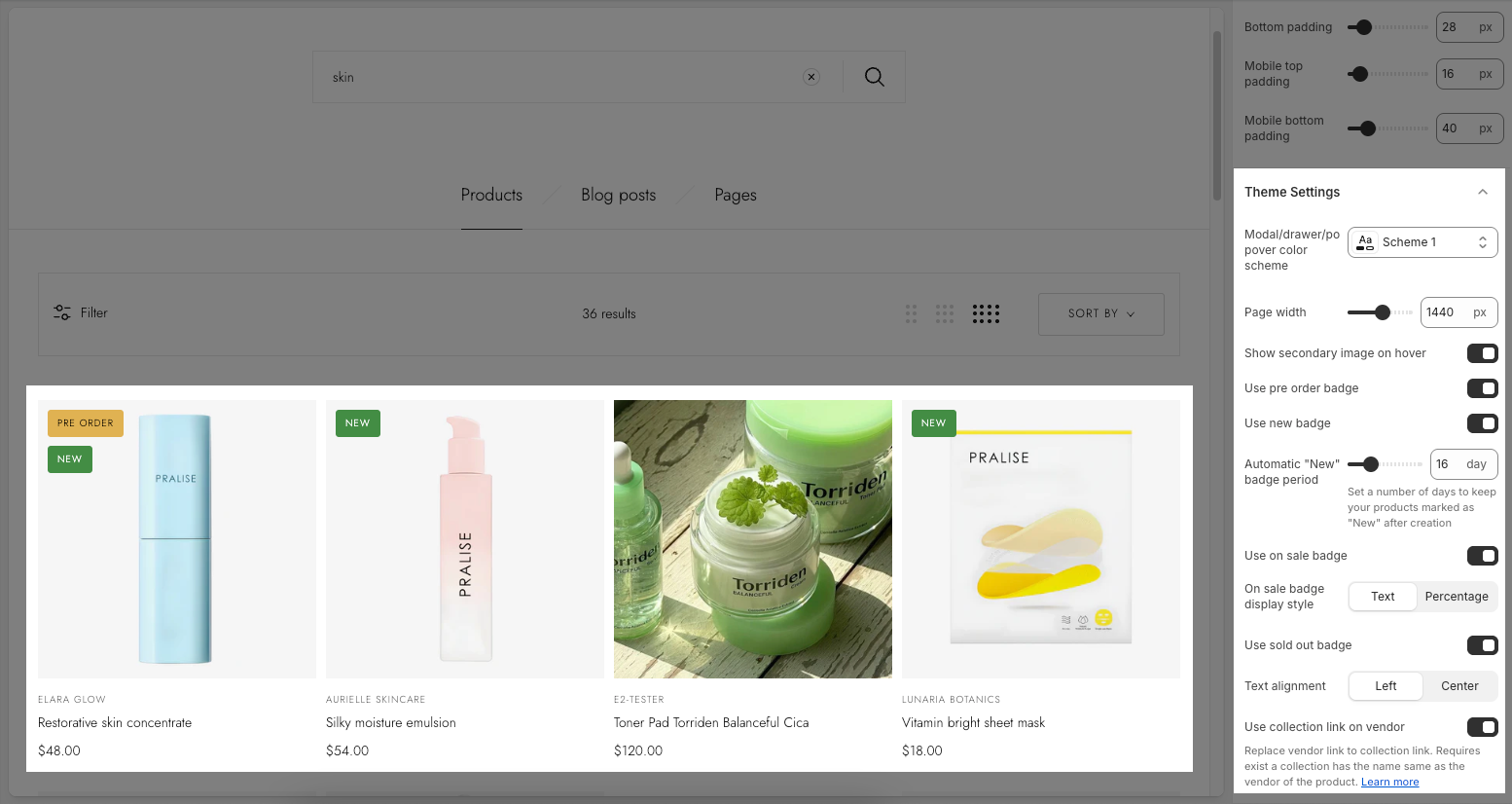Adjust the Page width slider handle
Image resolution: width=1512 pixels, height=804 pixels.
(1383, 312)
